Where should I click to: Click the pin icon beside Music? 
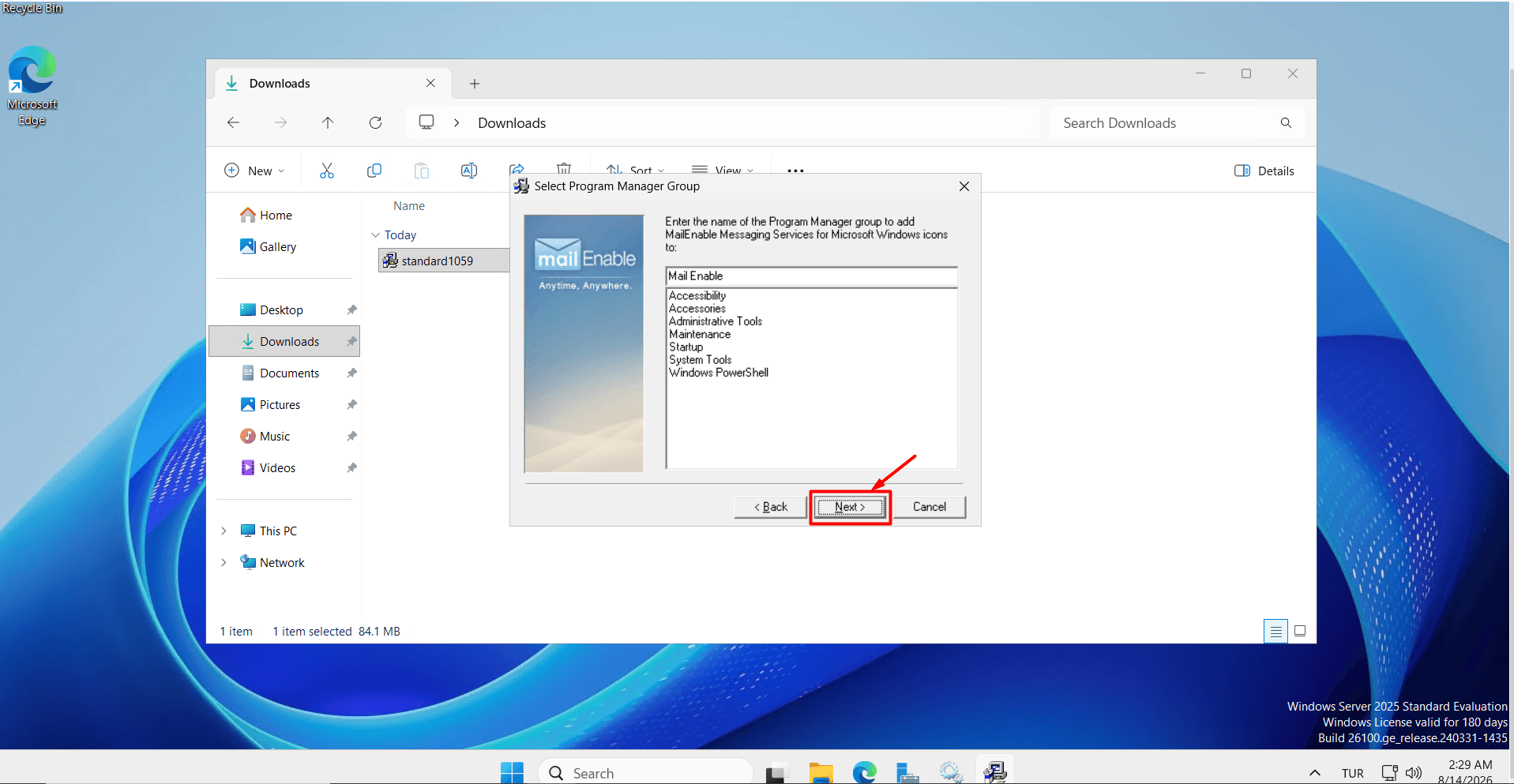351,436
